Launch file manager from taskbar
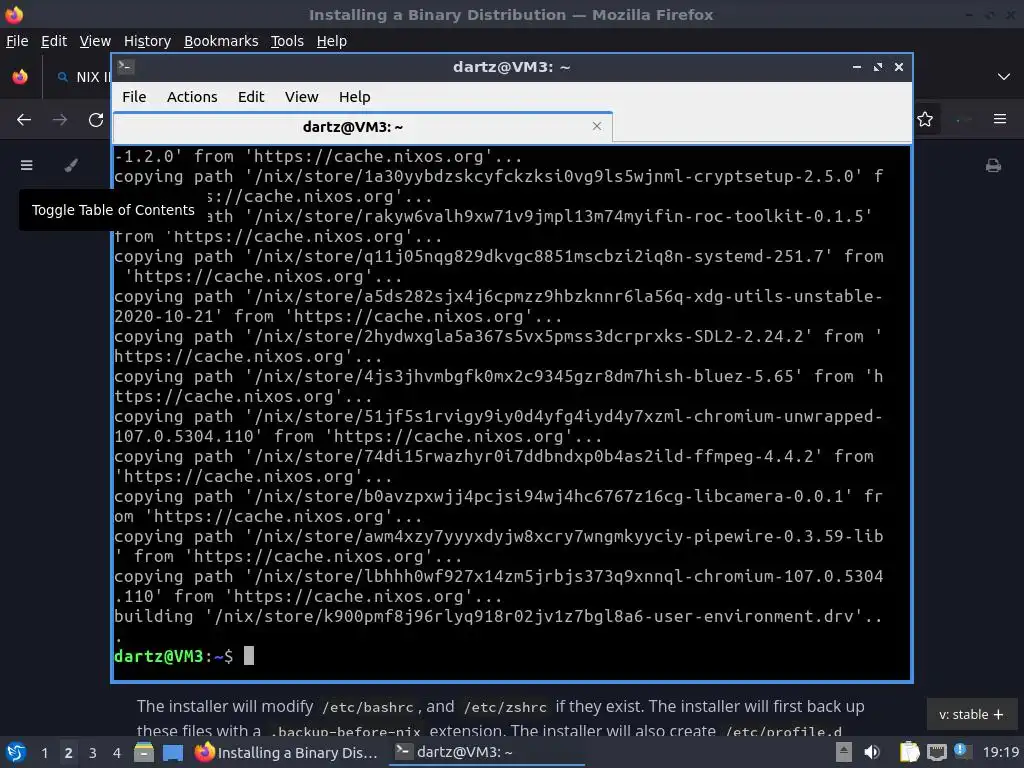This screenshot has width=1024, height=768. coord(144,753)
